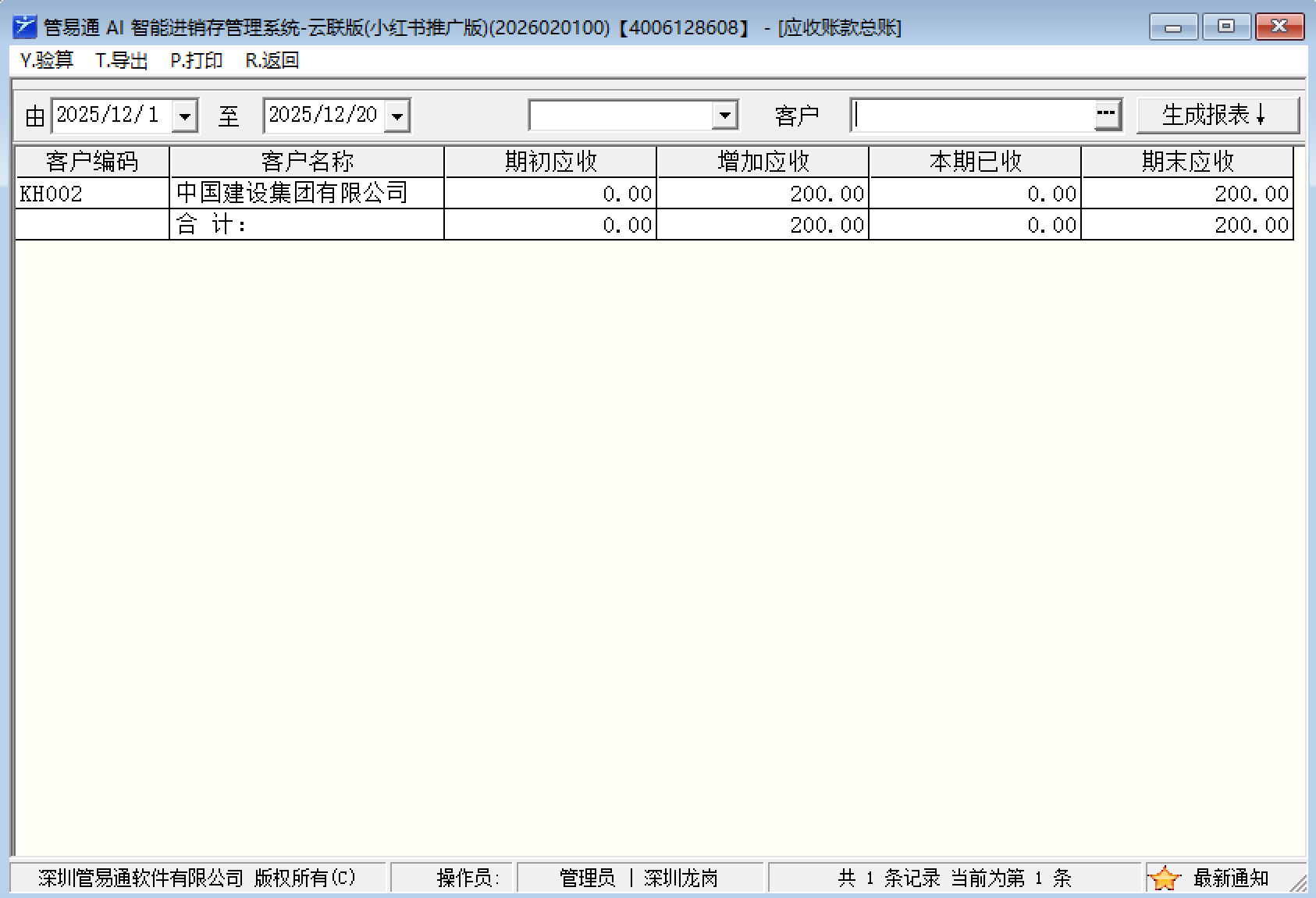The height and width of the screenshot is (898, 1316).
Task: Click the 客户名称 column header
Action: pyautogui.click(x=307, y=162)
